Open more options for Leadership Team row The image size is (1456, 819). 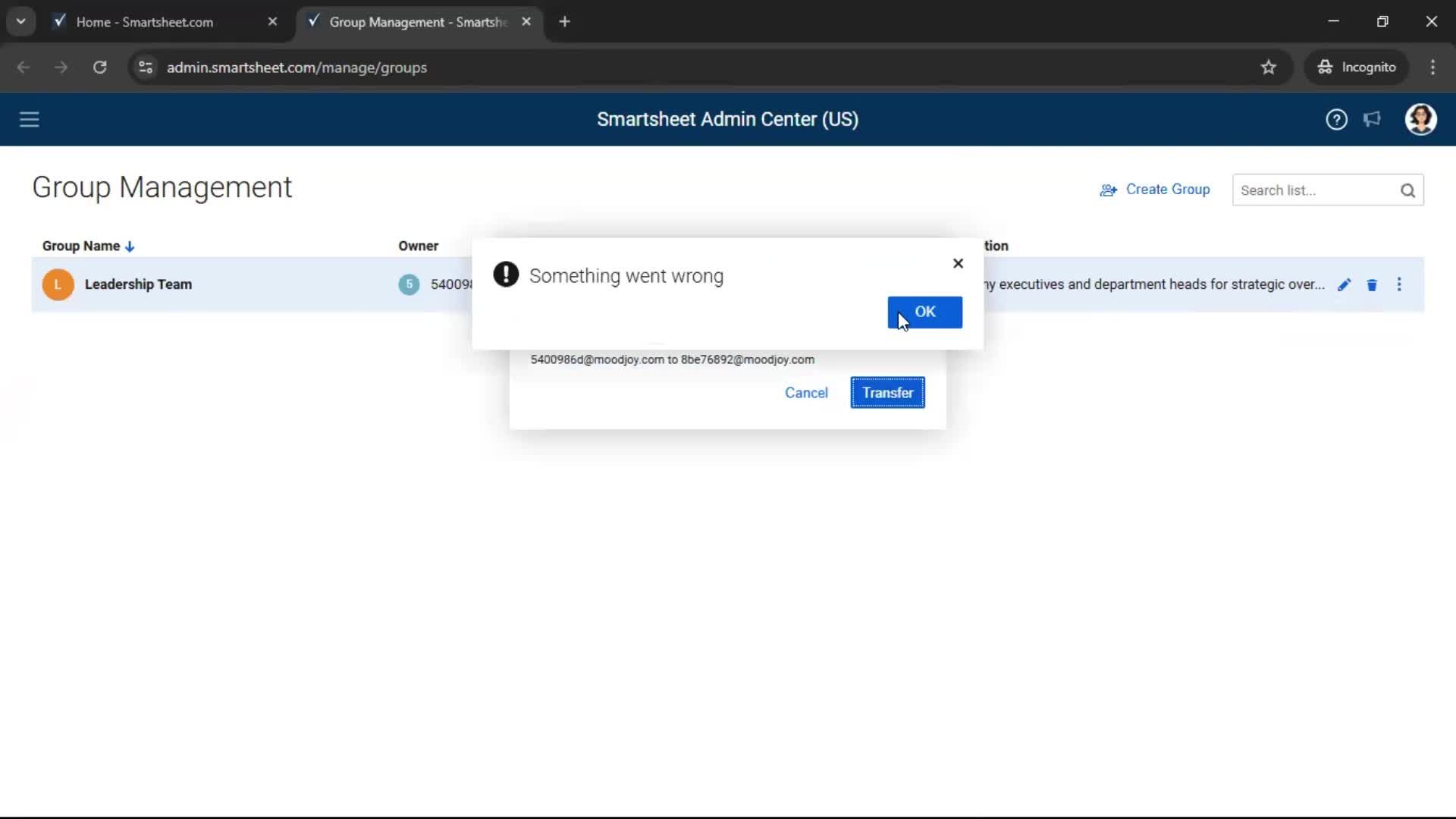[x=1400, y=284]
